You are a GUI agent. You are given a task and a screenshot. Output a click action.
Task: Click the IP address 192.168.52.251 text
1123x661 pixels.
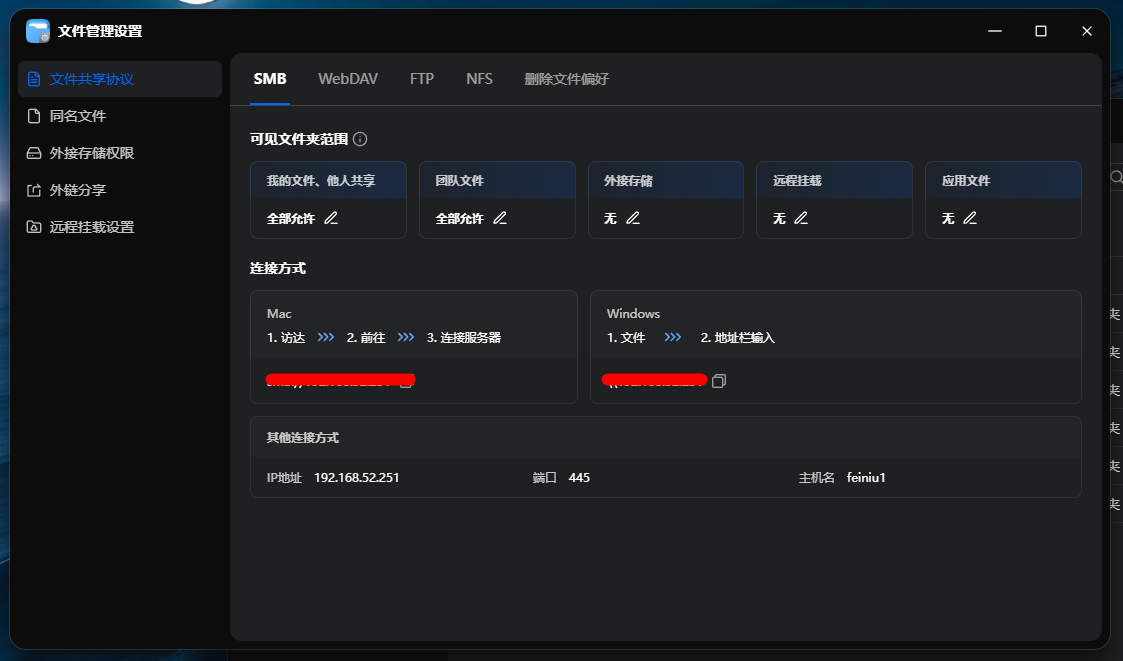(x=356, y=477)
